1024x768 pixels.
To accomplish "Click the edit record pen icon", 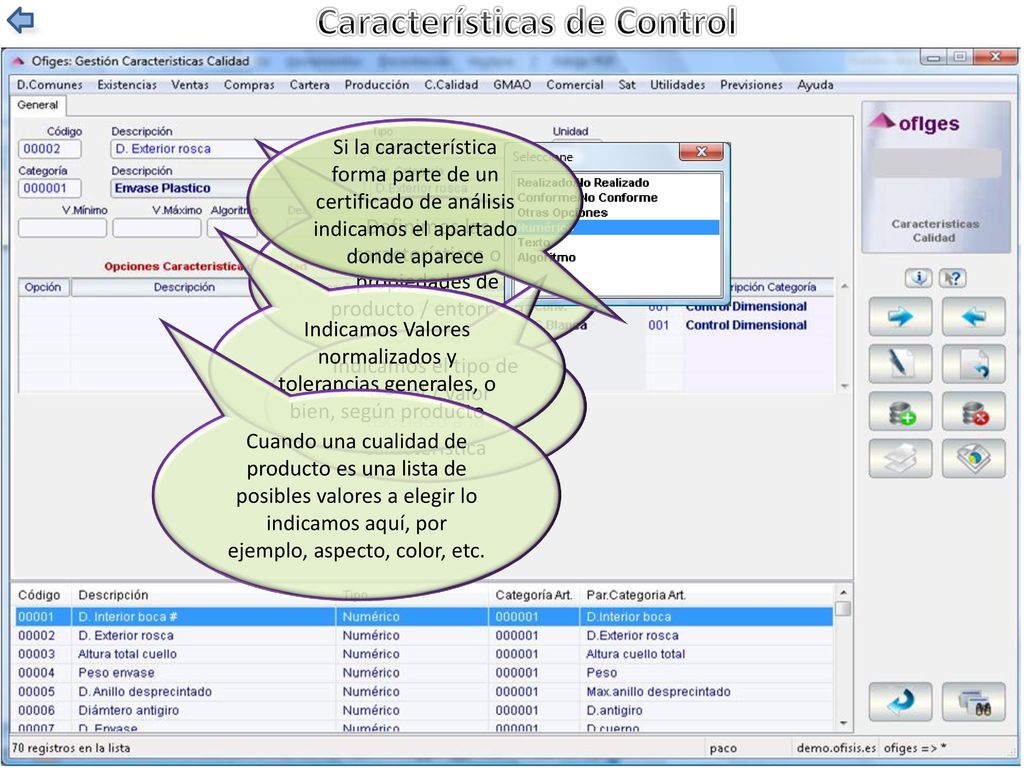I will click(901, 364).
